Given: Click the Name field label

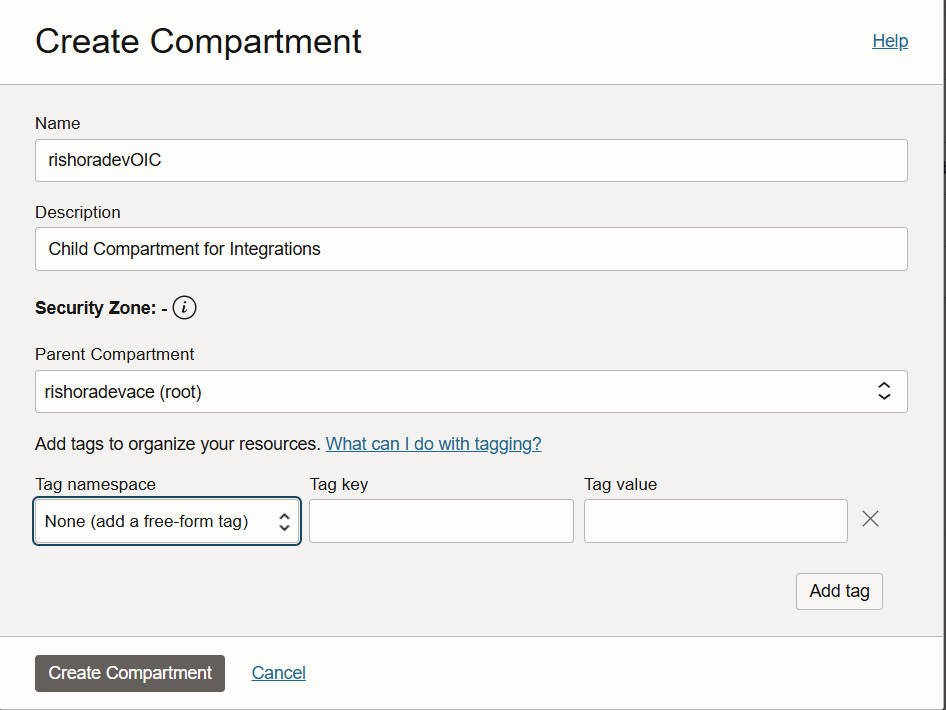Looking at the screenshot, I should coord(57,124).
